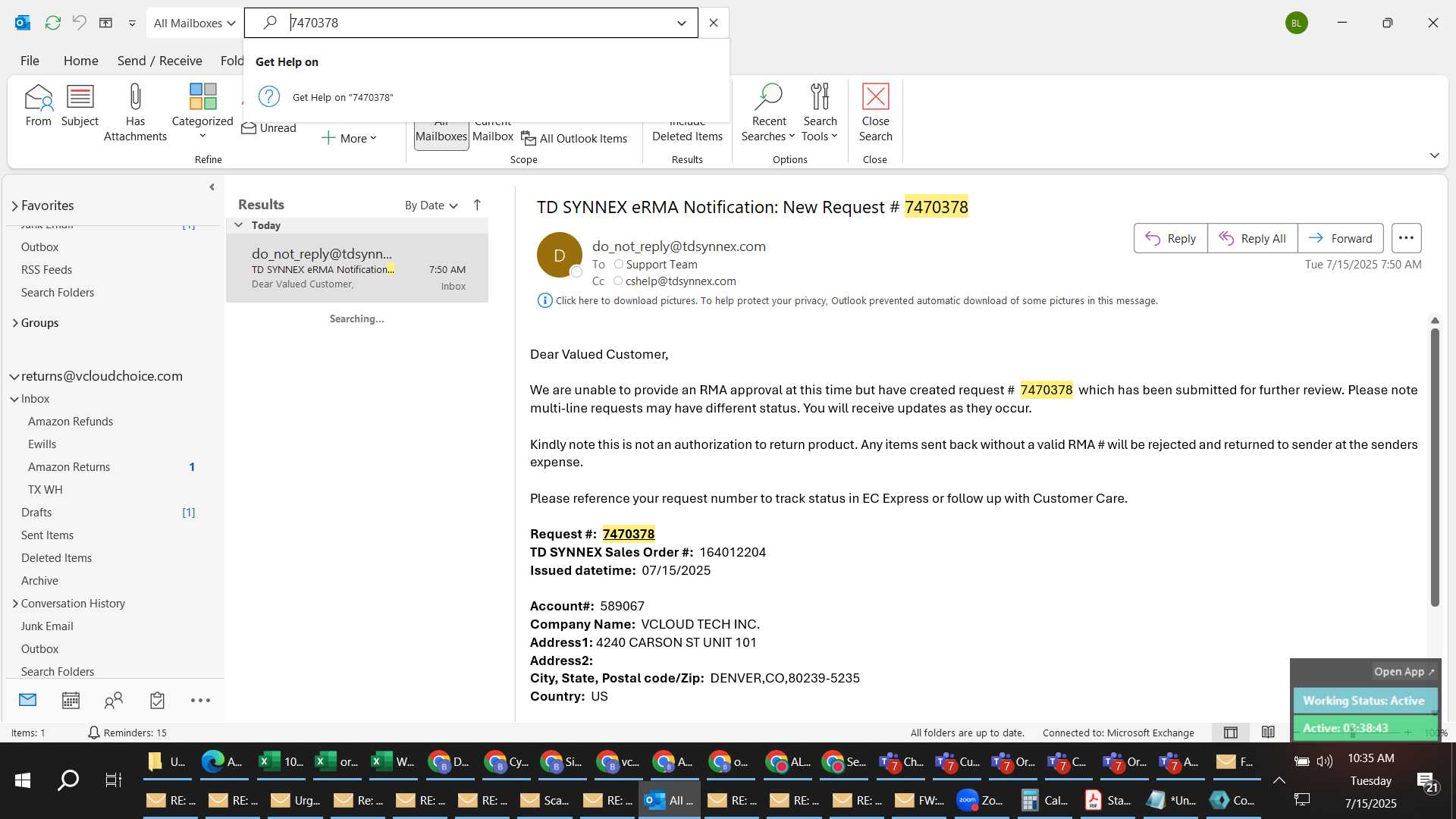
Task: Reverse the sort order arrow in Results
Action: point(477,205)
